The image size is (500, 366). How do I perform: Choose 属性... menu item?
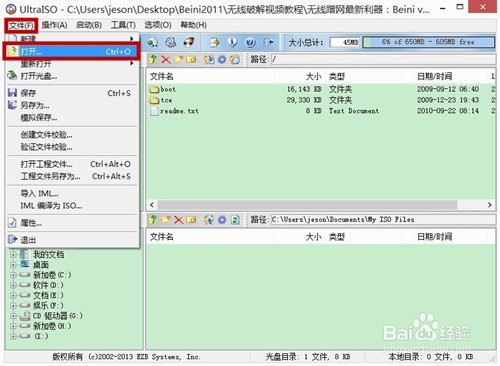pyautogui.click(x=72, y=223)
